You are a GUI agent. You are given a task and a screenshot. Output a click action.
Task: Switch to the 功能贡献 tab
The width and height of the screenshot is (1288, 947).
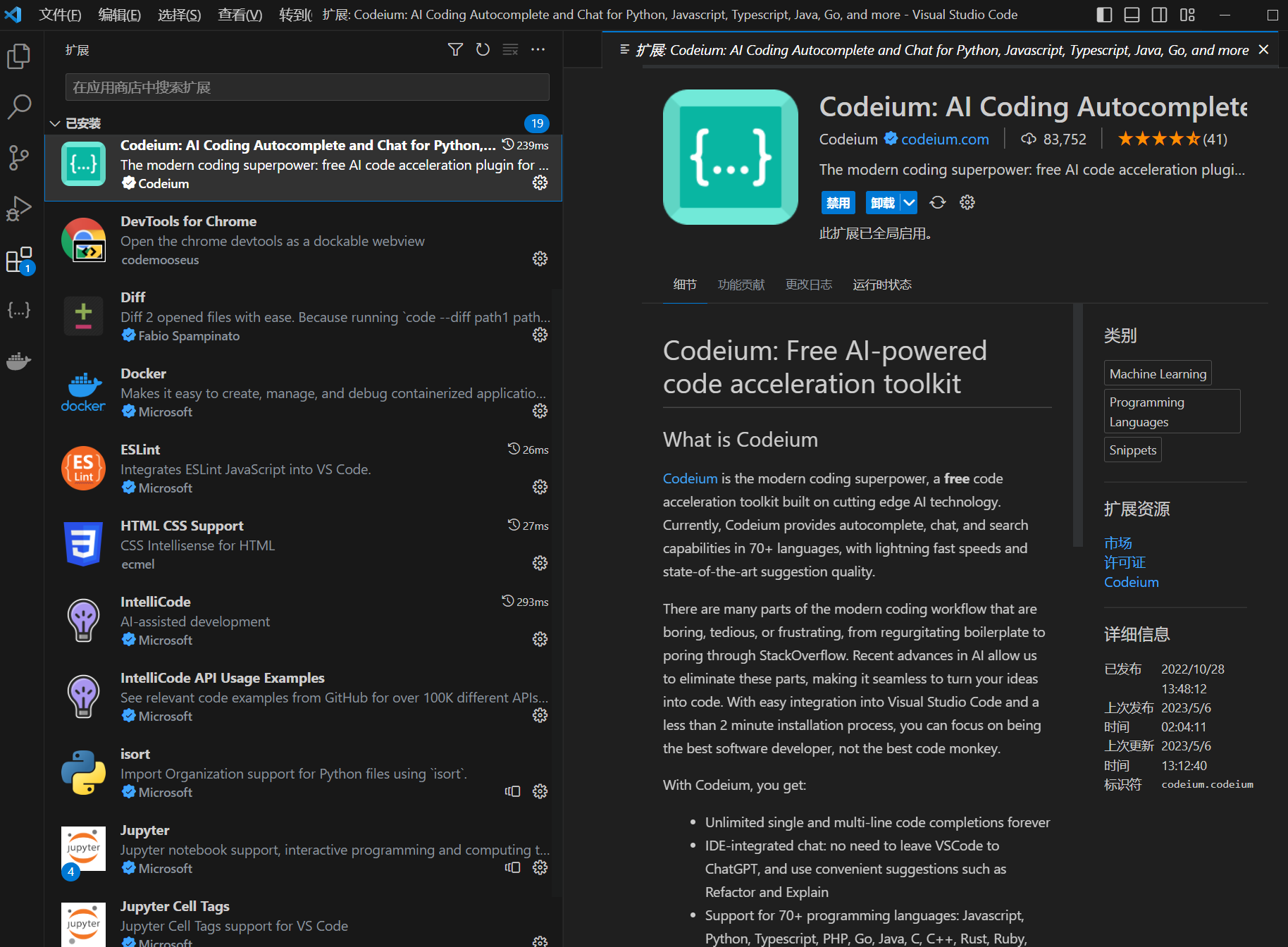click(x=741, y=285)
